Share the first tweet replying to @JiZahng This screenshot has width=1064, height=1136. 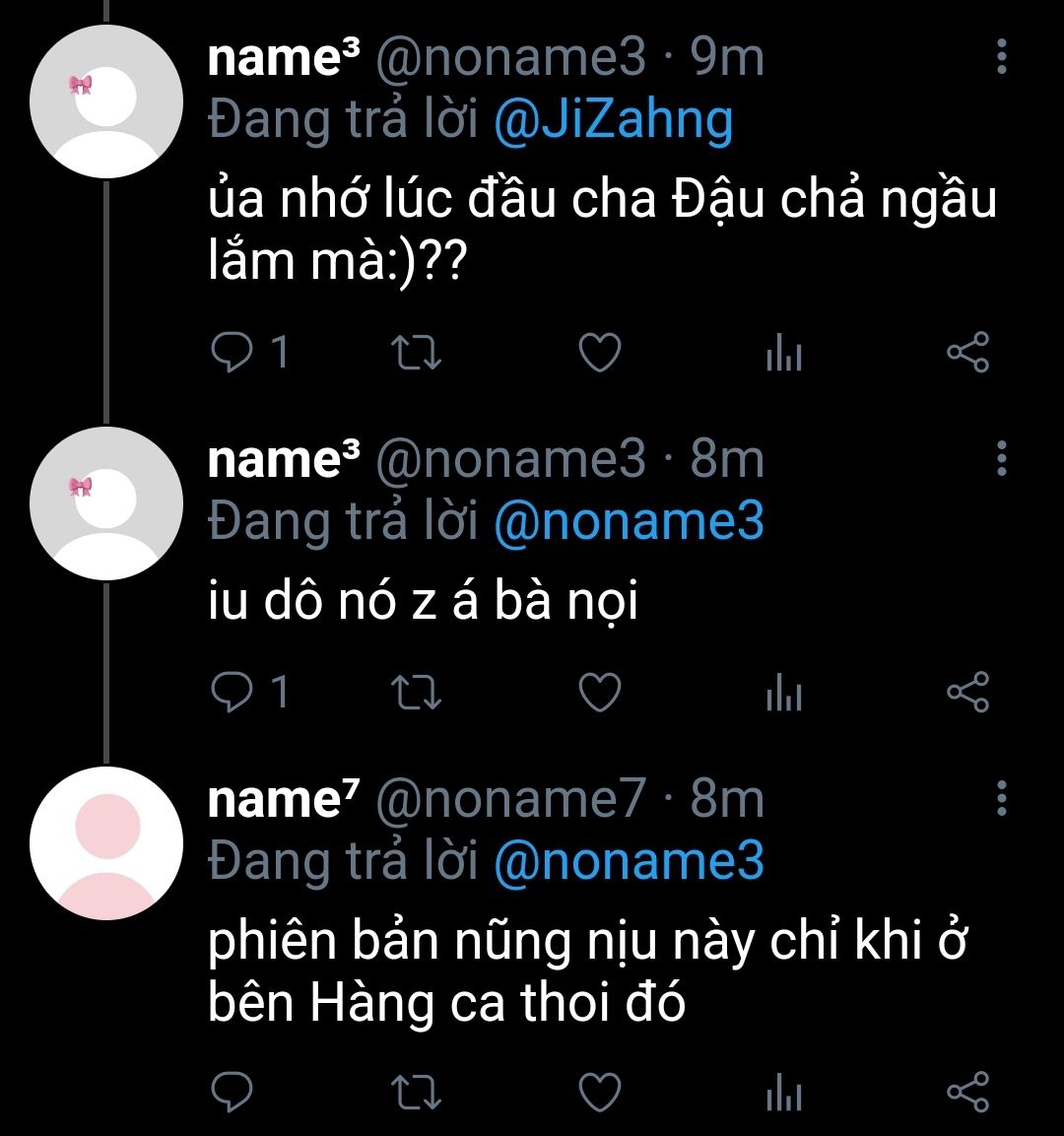tap(966, 352)
